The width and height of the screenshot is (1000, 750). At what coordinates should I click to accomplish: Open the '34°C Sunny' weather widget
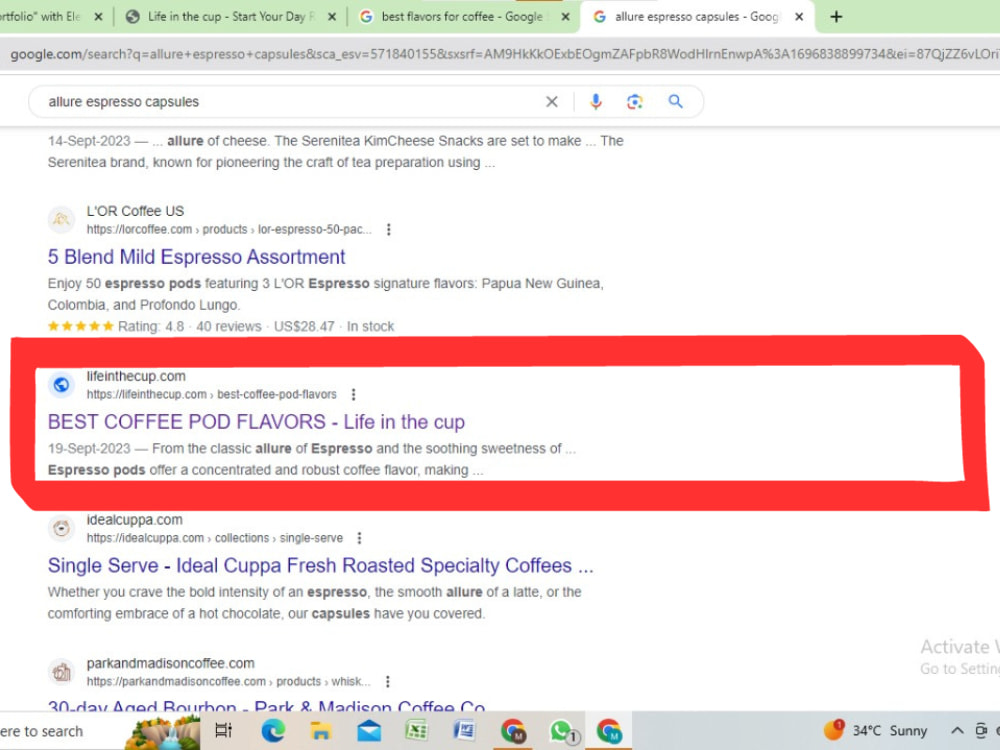875,730
